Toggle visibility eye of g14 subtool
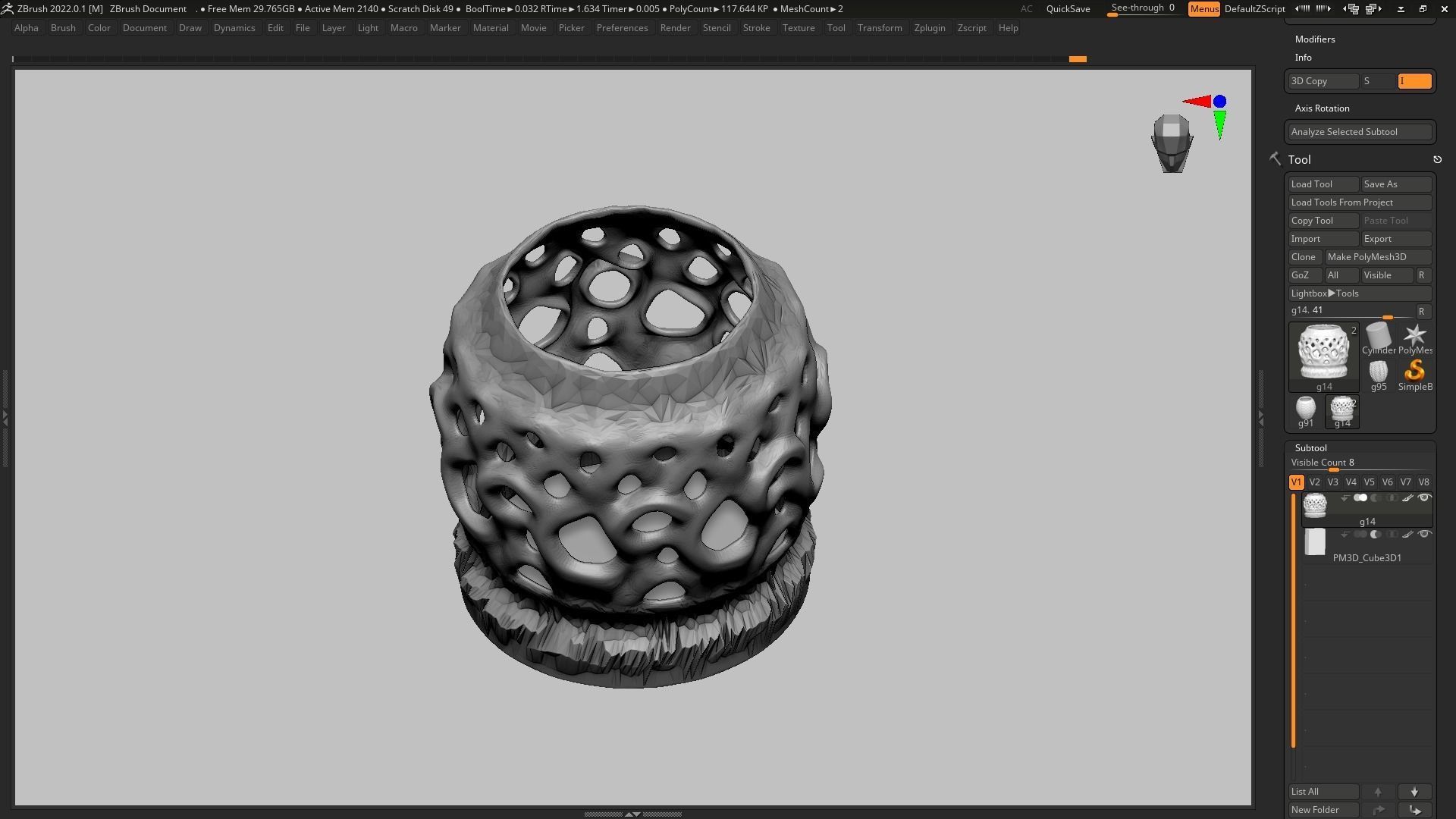Viewport: 1456px width, 819px height. tap(1424, 498)
